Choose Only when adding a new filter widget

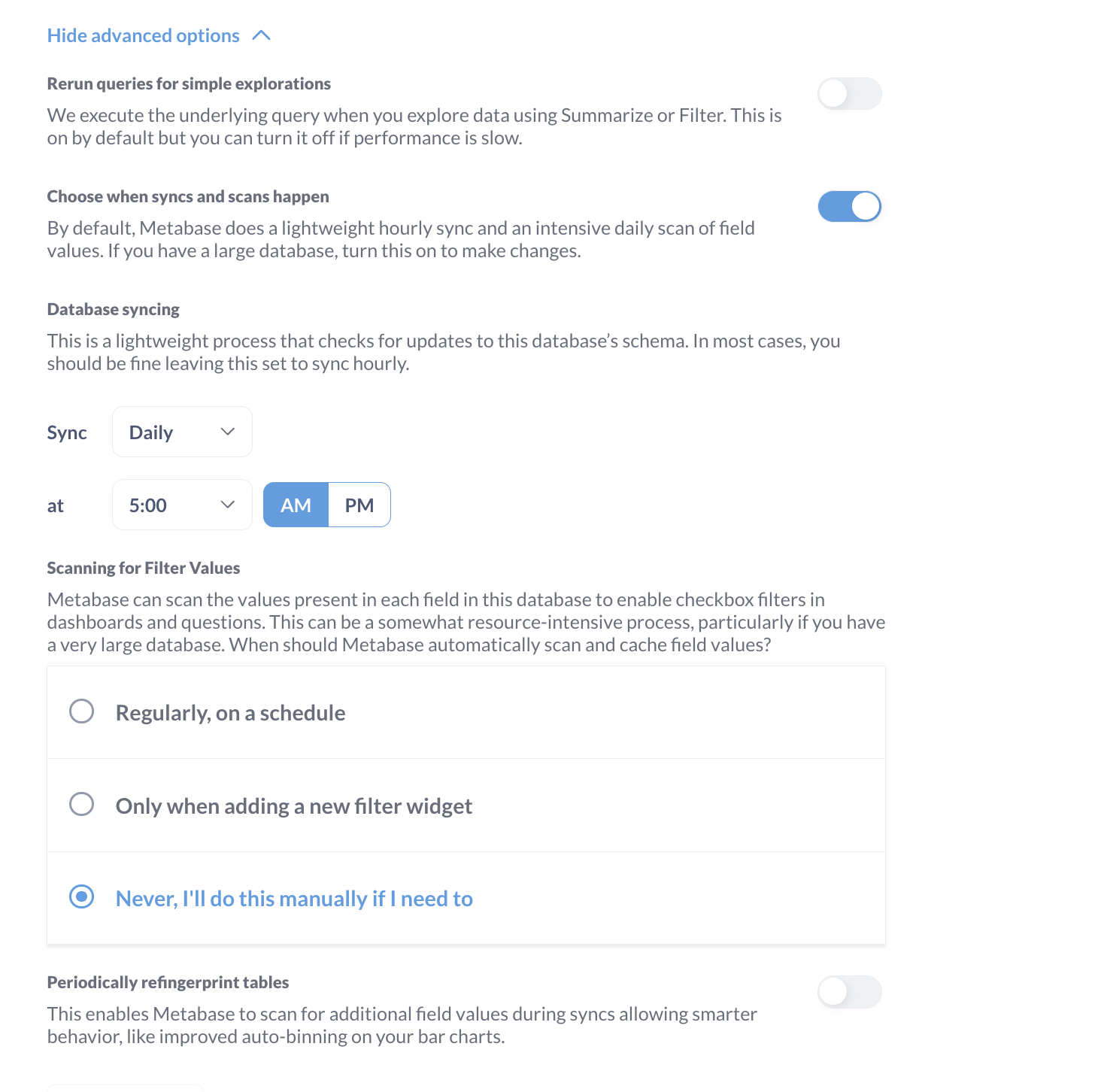(x=81, y=804)
